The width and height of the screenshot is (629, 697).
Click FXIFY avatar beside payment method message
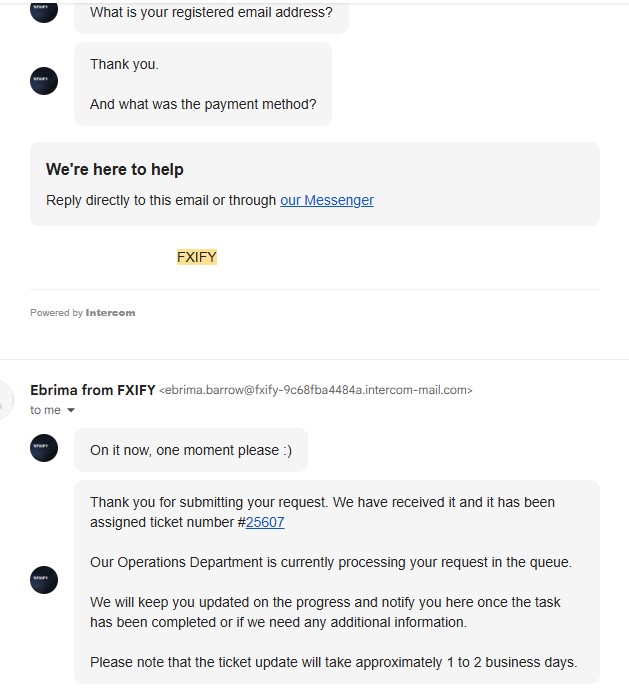[44, 81]
